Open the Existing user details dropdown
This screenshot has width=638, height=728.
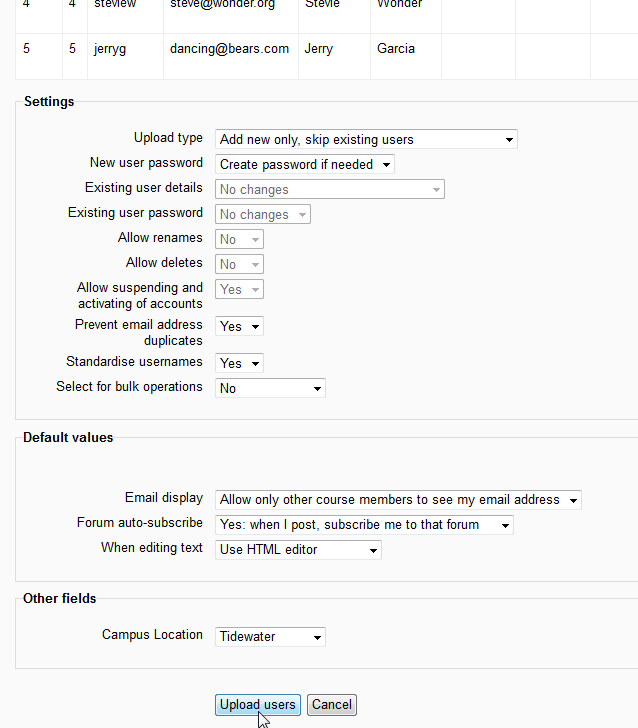click(329, 189)
